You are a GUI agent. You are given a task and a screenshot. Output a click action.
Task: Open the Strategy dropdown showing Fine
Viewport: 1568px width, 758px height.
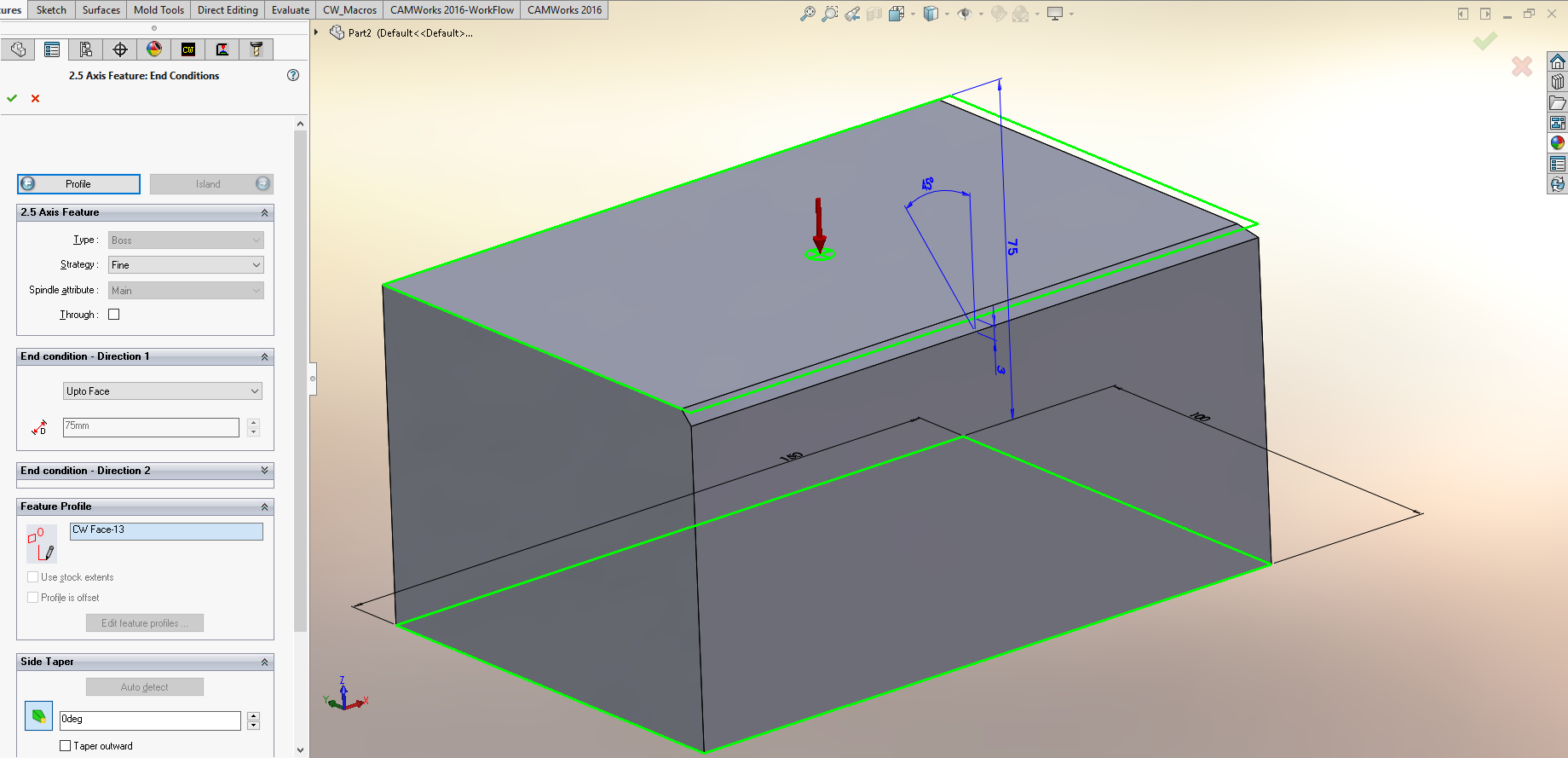[186, 265]
